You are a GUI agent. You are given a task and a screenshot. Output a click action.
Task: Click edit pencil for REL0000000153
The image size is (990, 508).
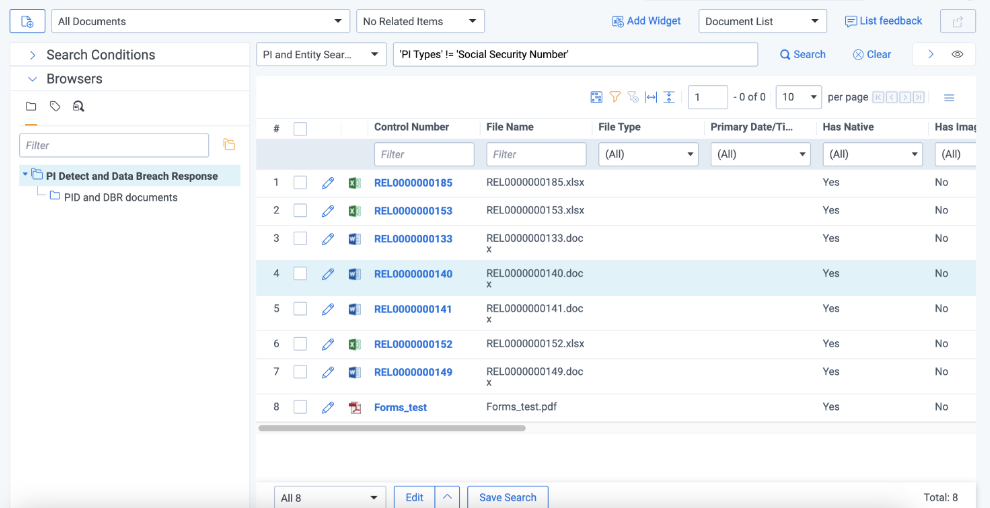(x=328, y=211)
